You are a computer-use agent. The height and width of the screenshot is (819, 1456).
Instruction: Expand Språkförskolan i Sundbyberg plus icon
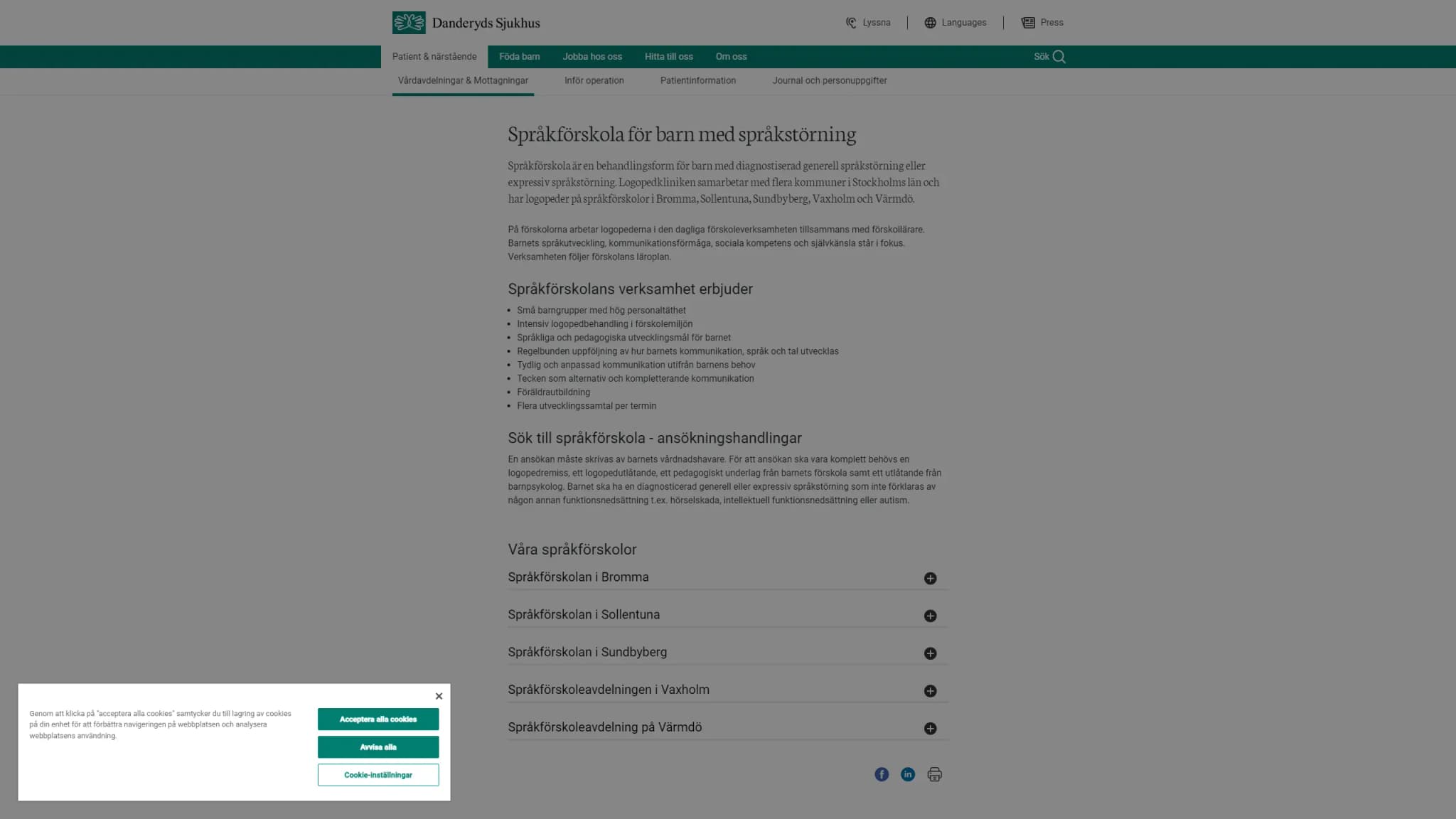coord(930,653)
